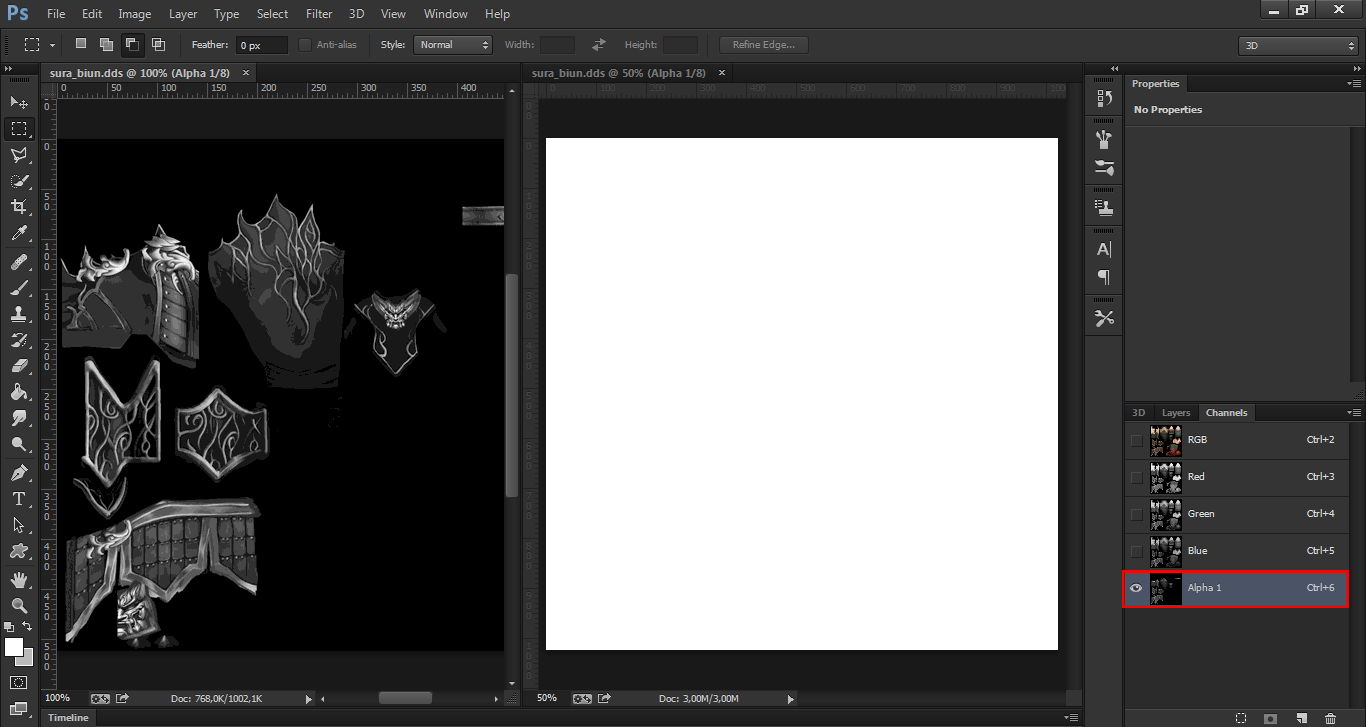Select the Hand tool
The width and height of the screenshot is (1366, 727).
tap(19, 579)
